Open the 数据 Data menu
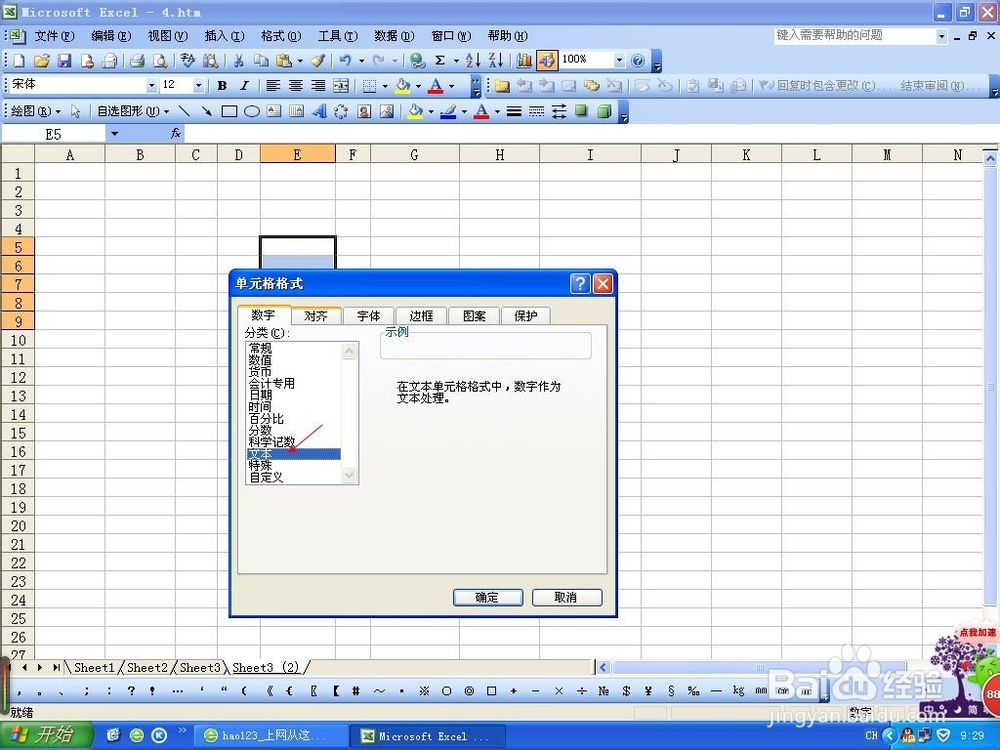The height and width of the screenshot is (750, 1000). (394, 36)
